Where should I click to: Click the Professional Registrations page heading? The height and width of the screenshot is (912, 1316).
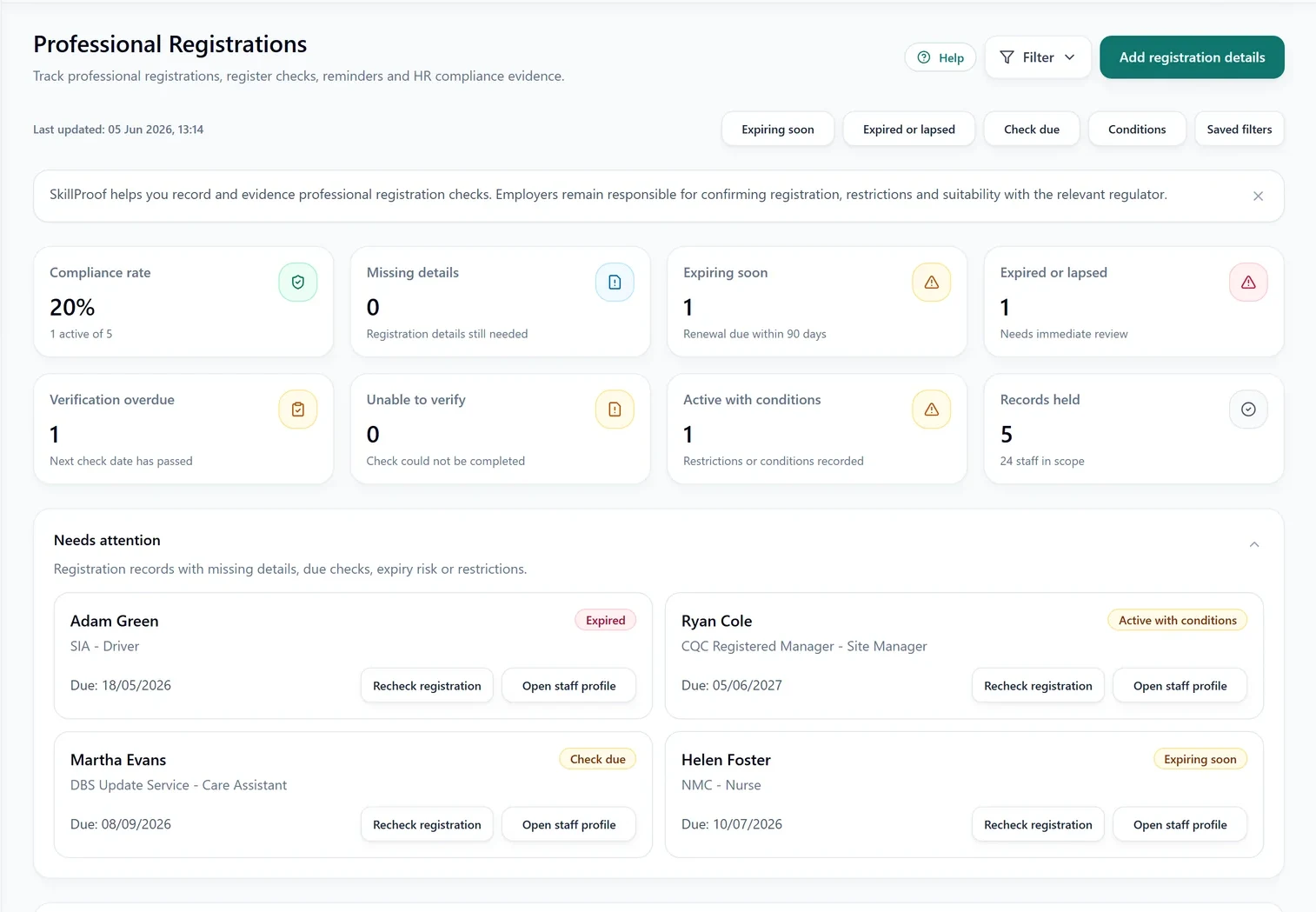click(170, 44)
